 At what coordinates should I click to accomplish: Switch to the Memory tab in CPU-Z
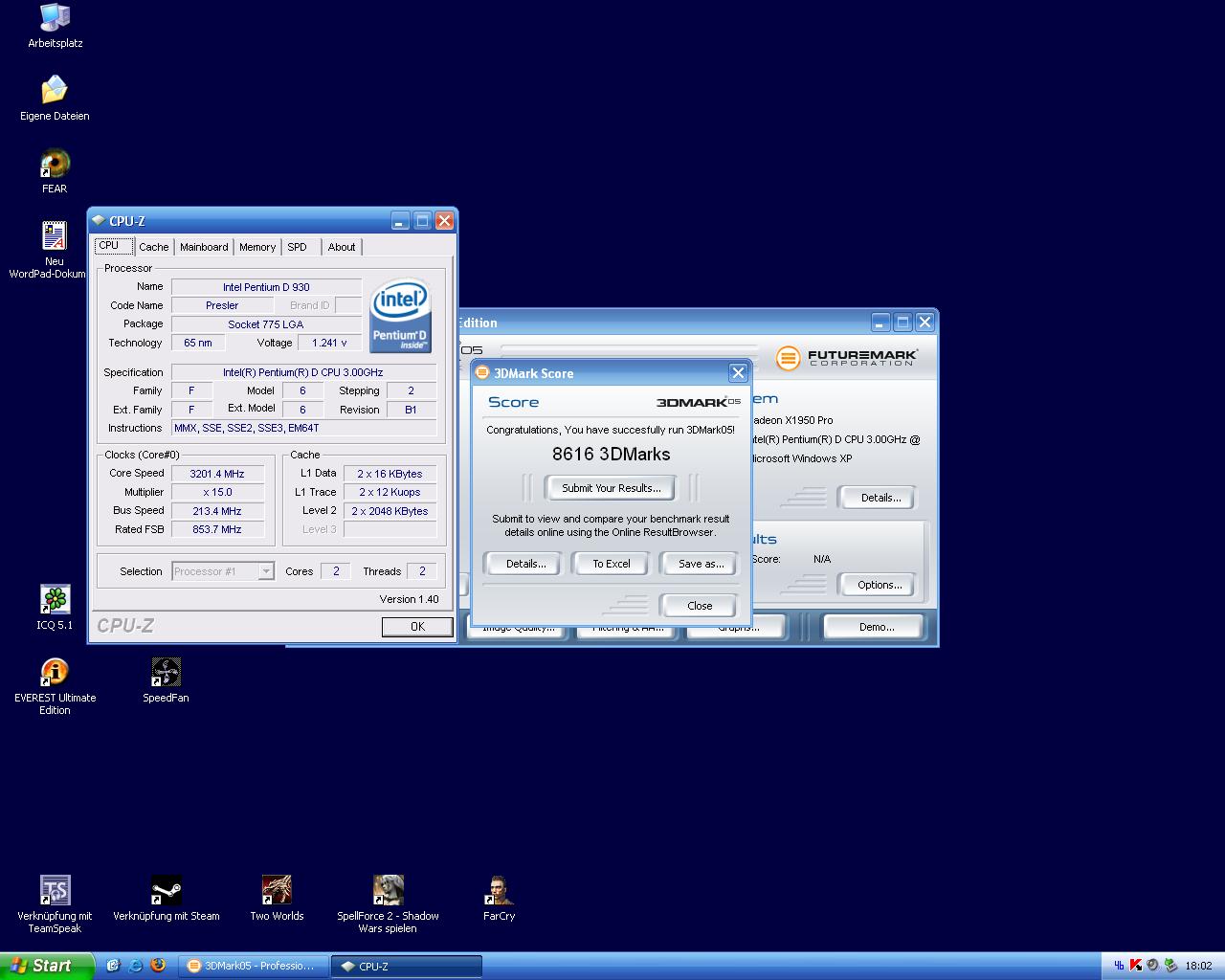(257, 247)
